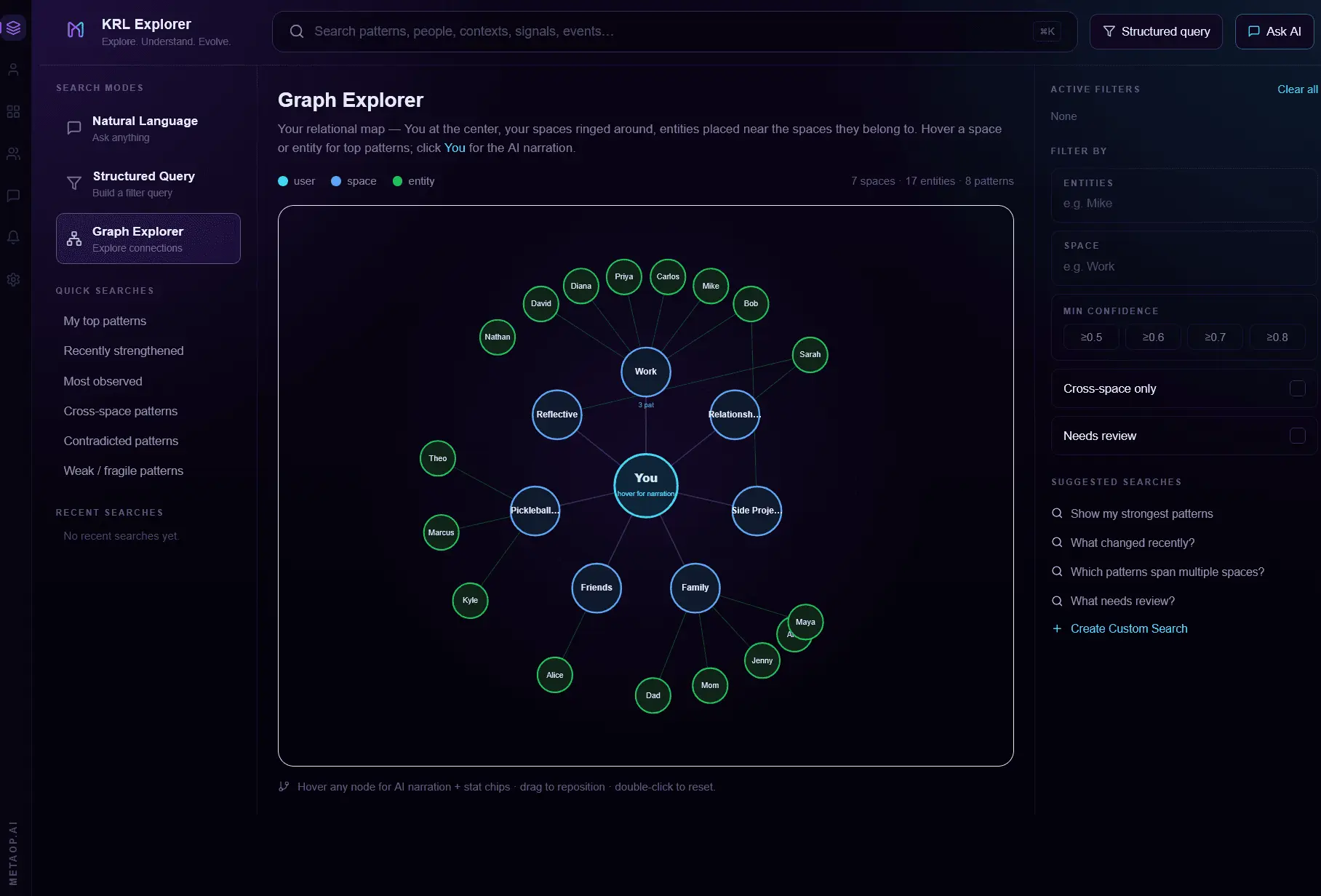Click What needs review? suggestion
This screenshot has height=896, width=1321.
pyautogui.click(x=1122, y=601)
